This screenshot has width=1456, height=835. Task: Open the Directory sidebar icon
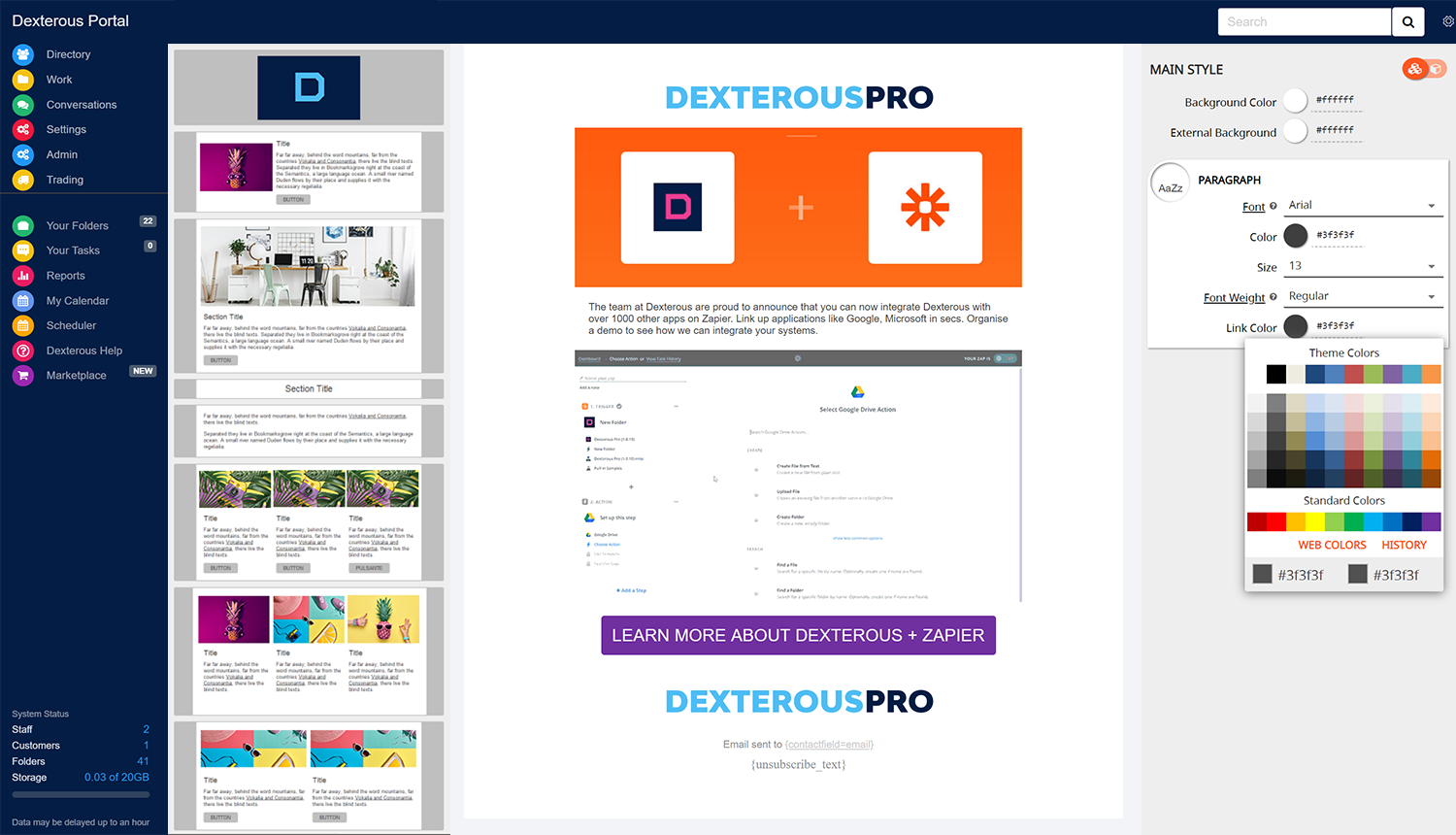click(x=23, y=54)
